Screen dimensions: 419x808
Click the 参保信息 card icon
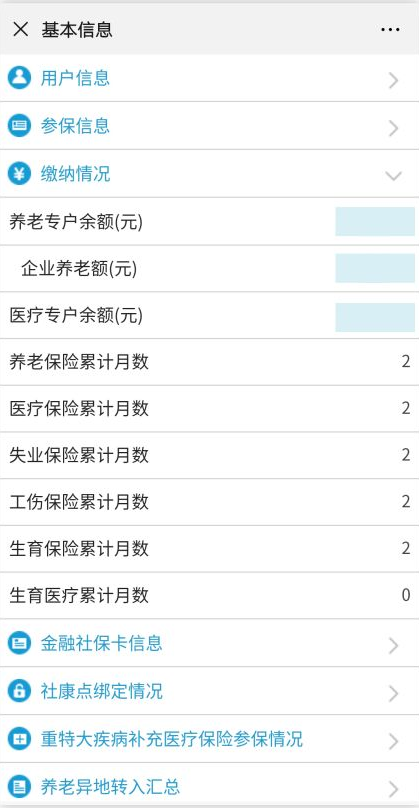[20, 126]
